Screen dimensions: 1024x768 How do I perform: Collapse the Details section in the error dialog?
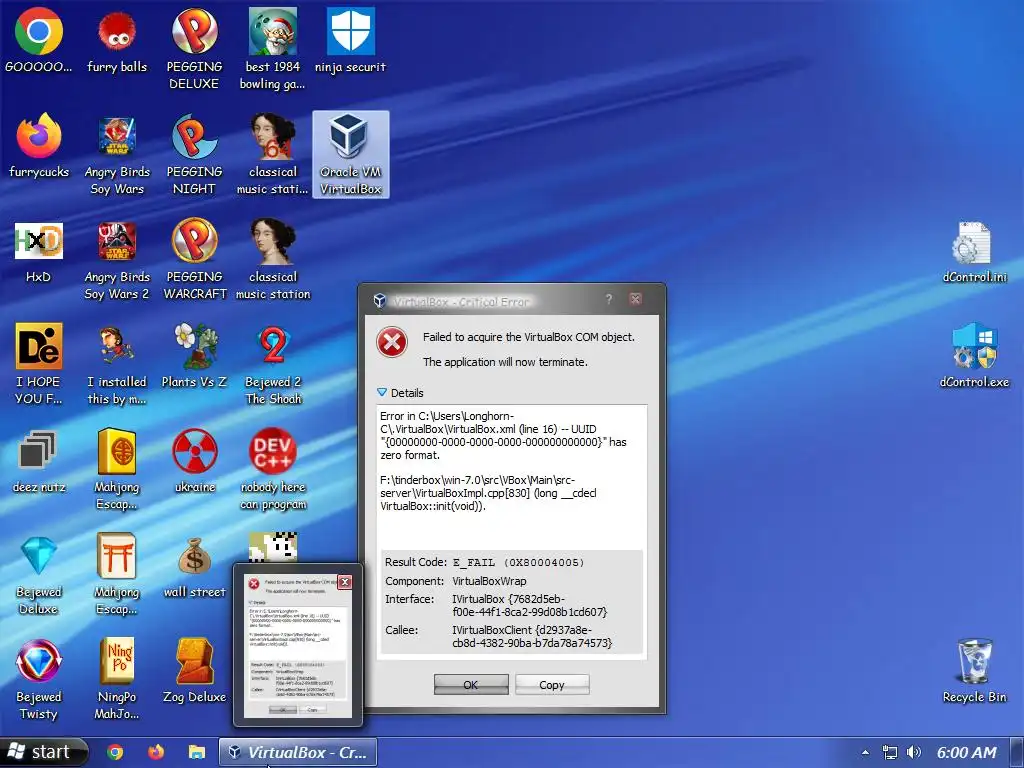382,392
